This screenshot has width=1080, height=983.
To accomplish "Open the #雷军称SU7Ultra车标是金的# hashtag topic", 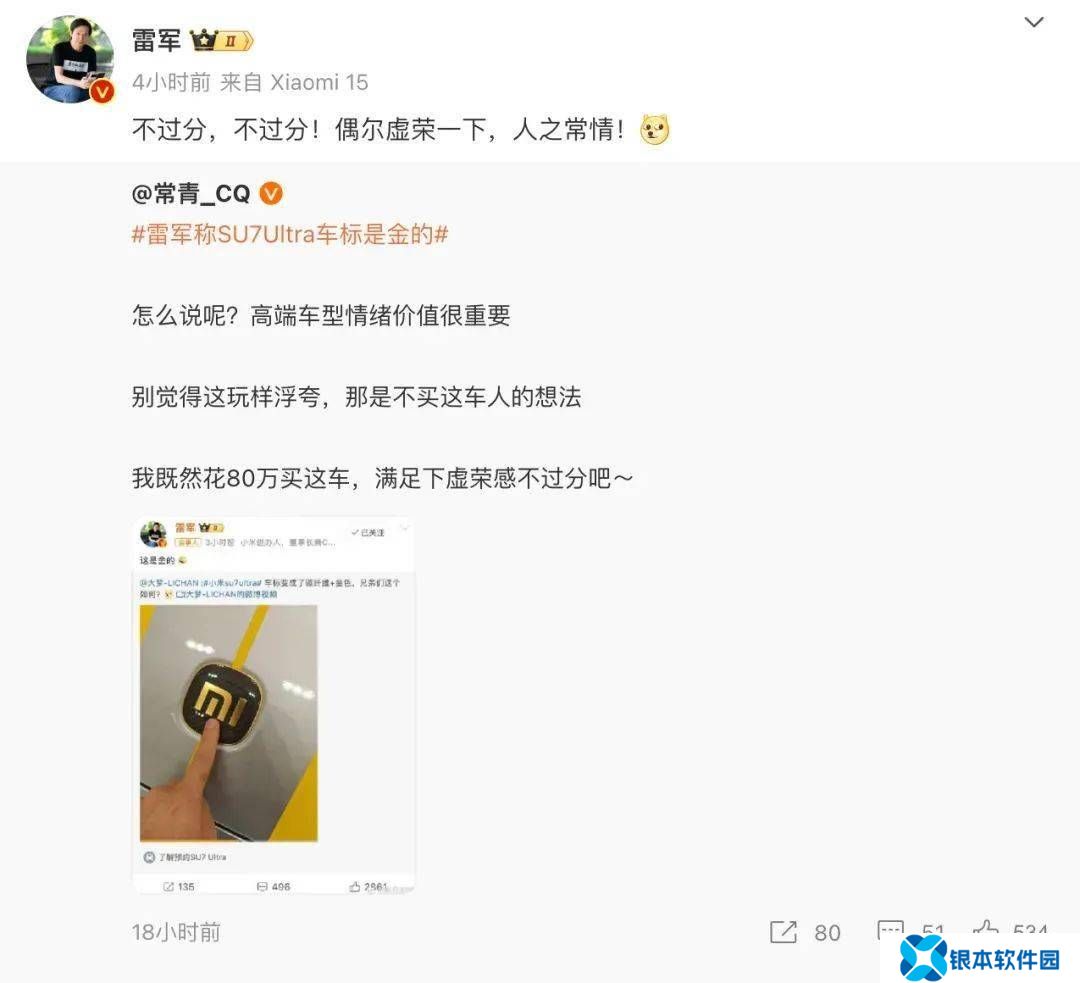I will (x=290, y=234).
